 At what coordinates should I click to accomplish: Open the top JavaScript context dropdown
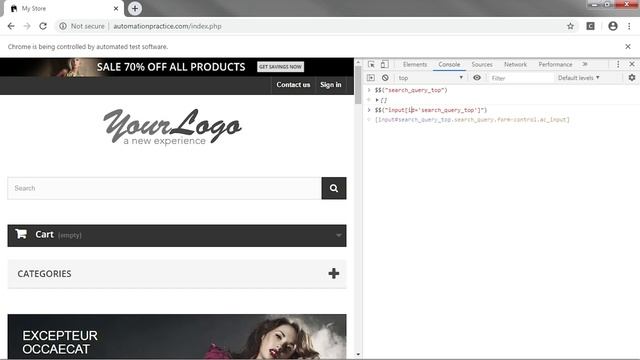tap(431, 78)
